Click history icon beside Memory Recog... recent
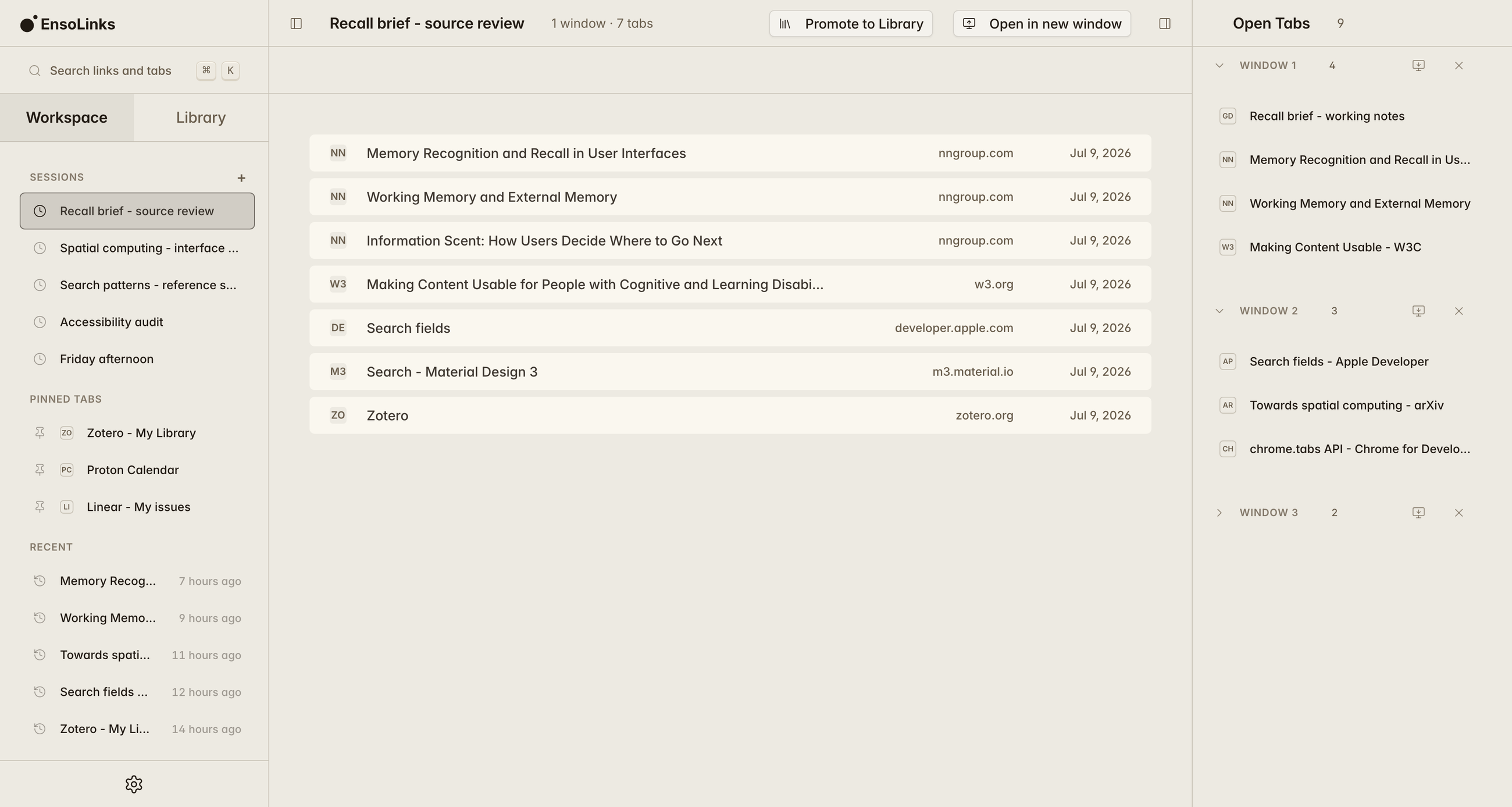Screen dimensions: 1512x807 click(40, 581)
